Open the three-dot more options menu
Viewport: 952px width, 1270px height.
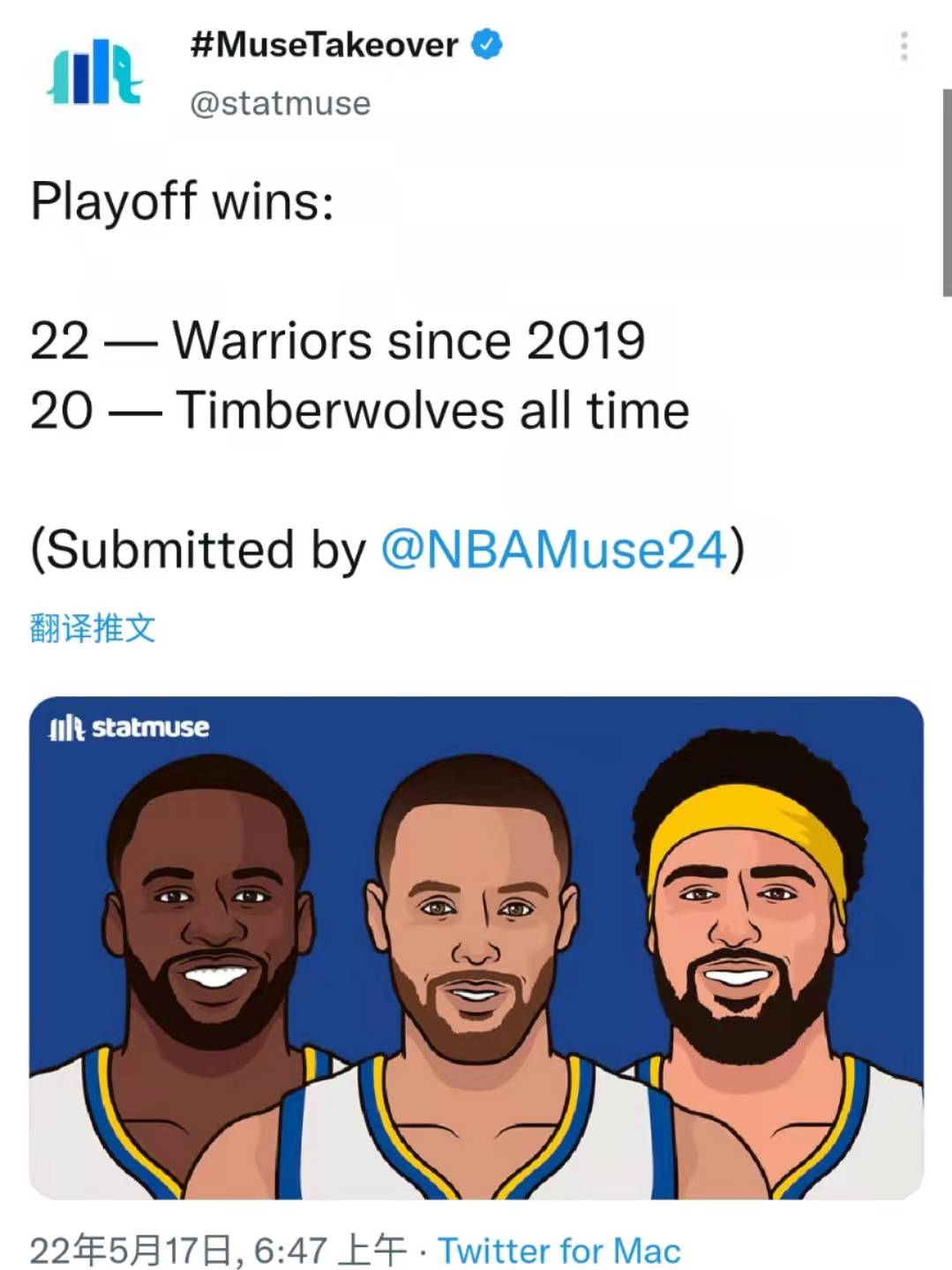[x=903, y=46]
